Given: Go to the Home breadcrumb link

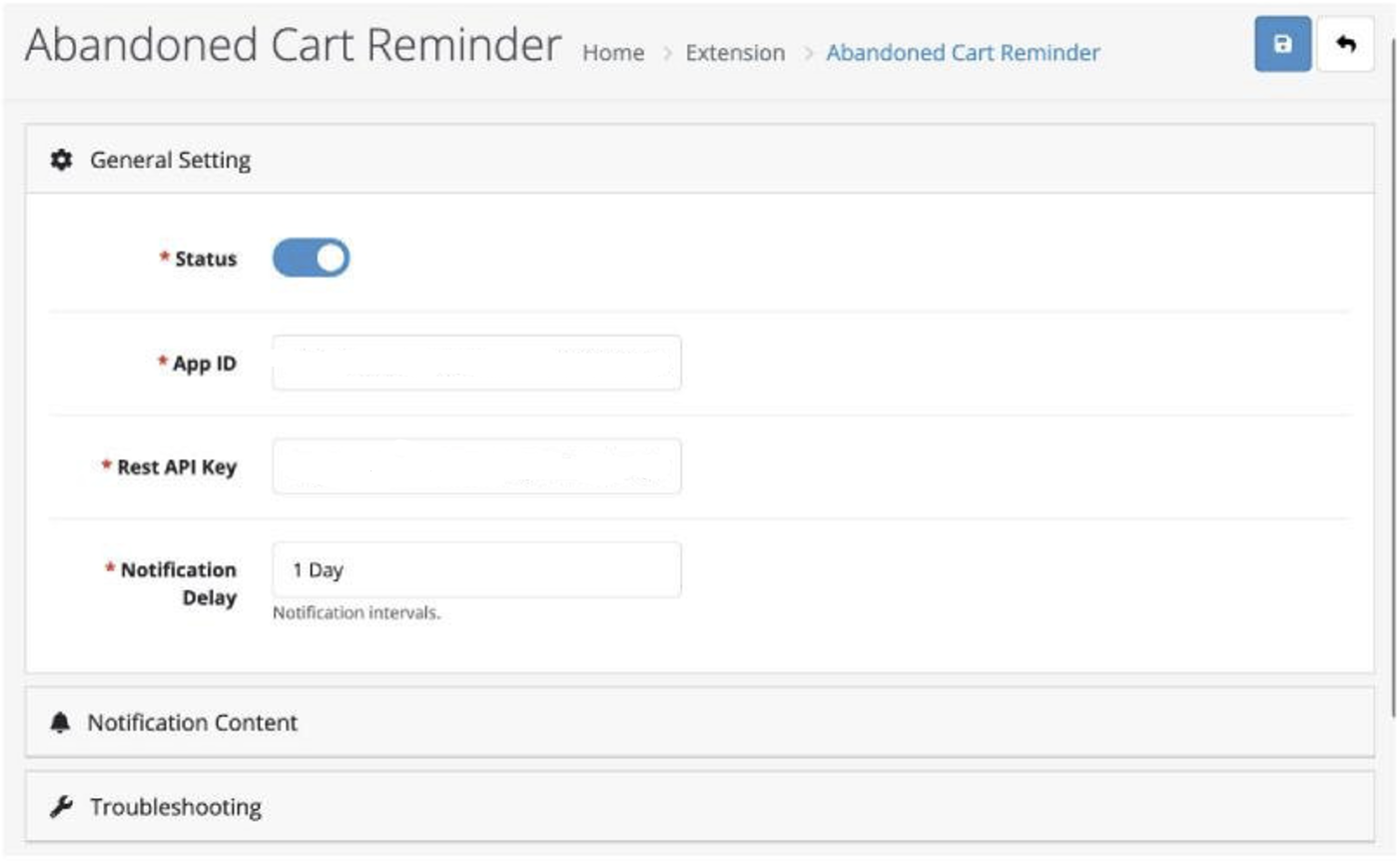Looking at the screenshot, I should (613, 53).
